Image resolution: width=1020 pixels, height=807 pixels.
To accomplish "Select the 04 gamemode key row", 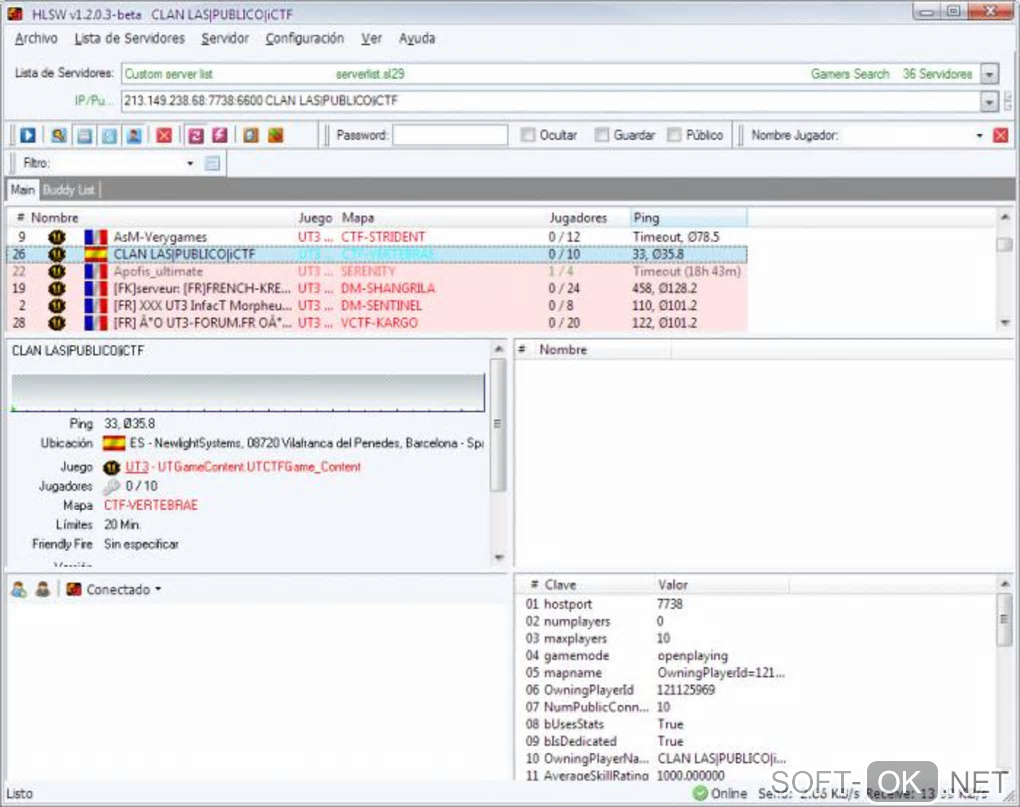I will (x=656, y=655).
